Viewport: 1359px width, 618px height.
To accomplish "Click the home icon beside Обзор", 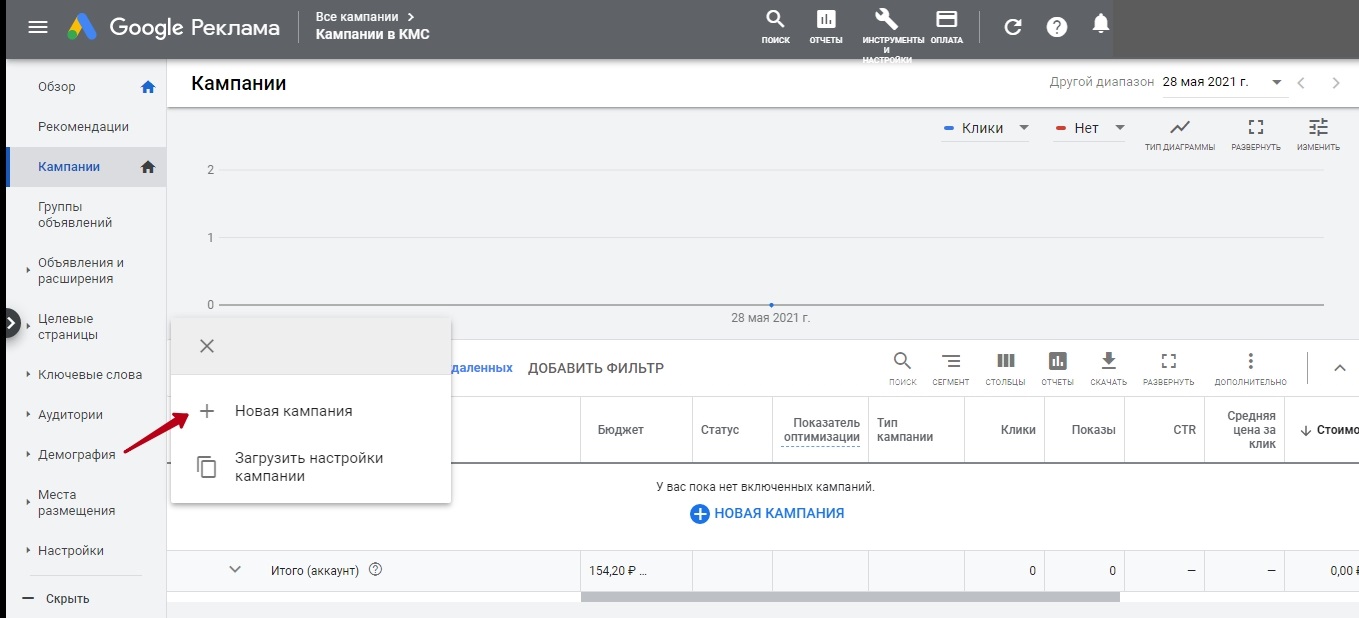I will pyautogui.click(x=148, y=87).
